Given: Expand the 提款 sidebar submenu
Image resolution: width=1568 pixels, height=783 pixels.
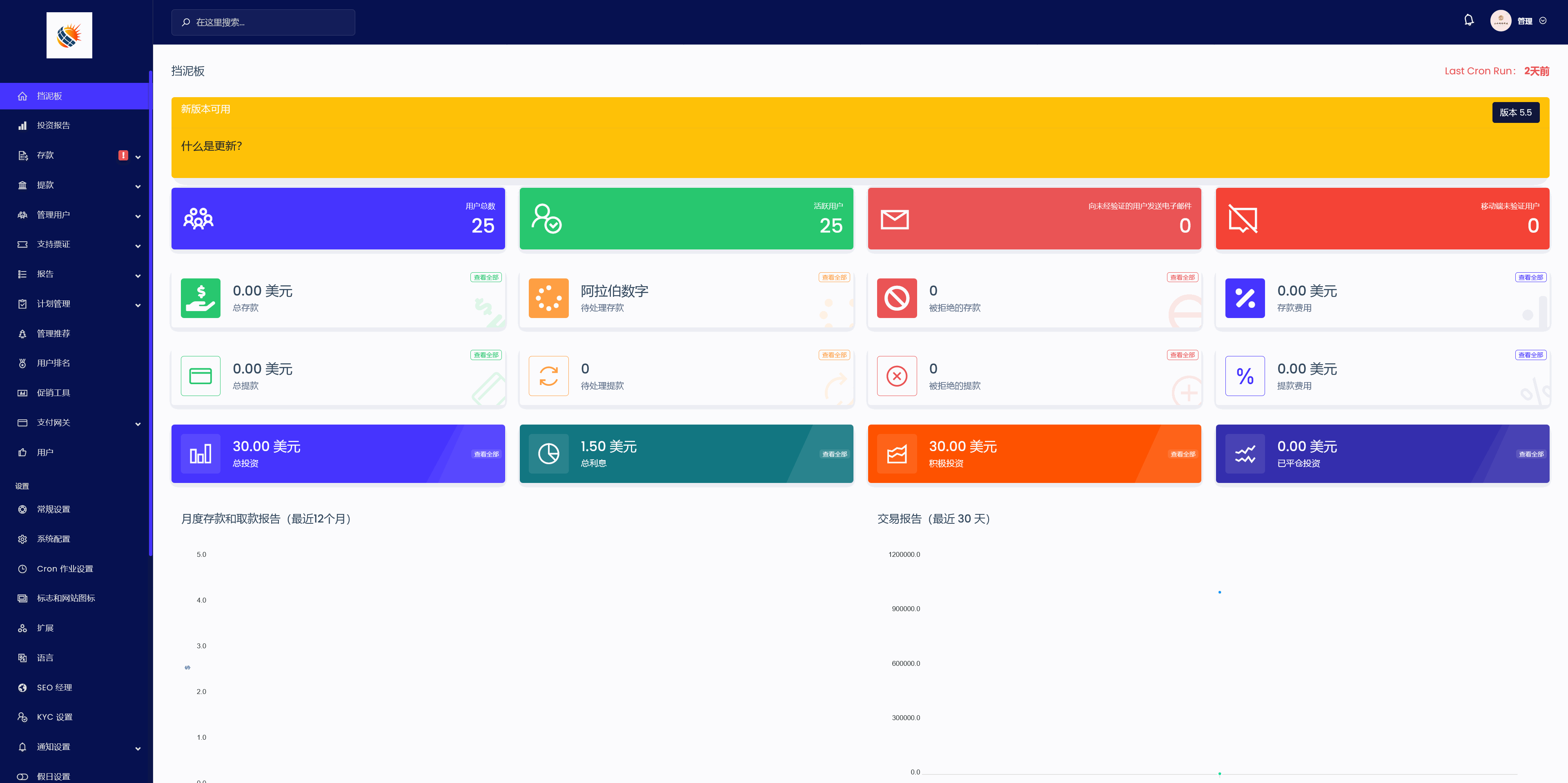Looking at the screenshot, I should [x=138, y=186].
